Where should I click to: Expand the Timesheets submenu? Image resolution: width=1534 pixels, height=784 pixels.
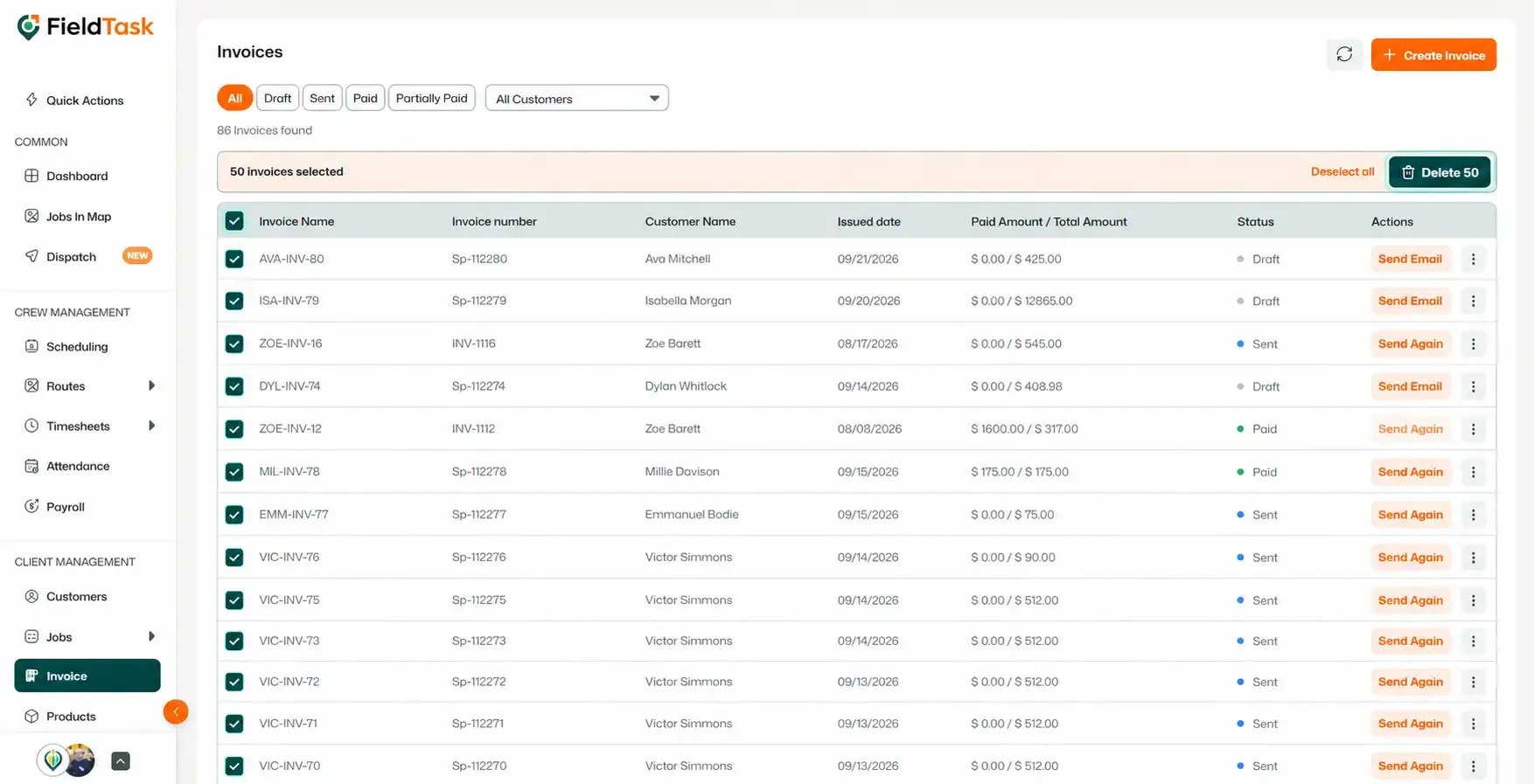pos(151,426)
